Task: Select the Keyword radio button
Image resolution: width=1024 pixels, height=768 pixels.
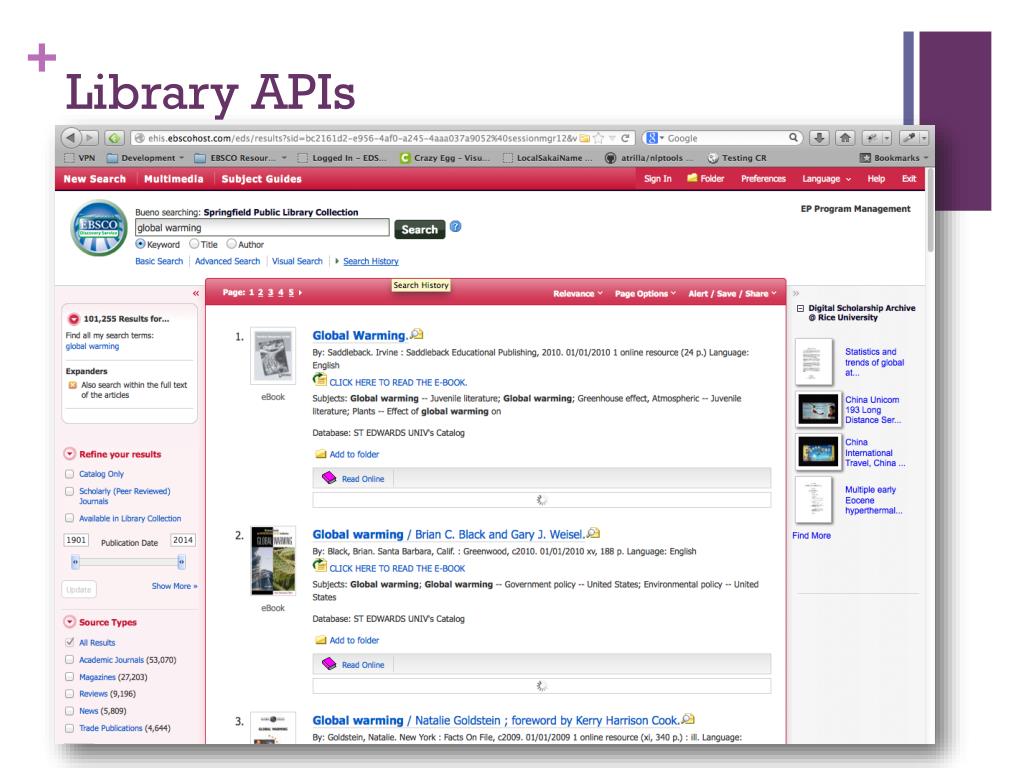Action: click(140, 244)
